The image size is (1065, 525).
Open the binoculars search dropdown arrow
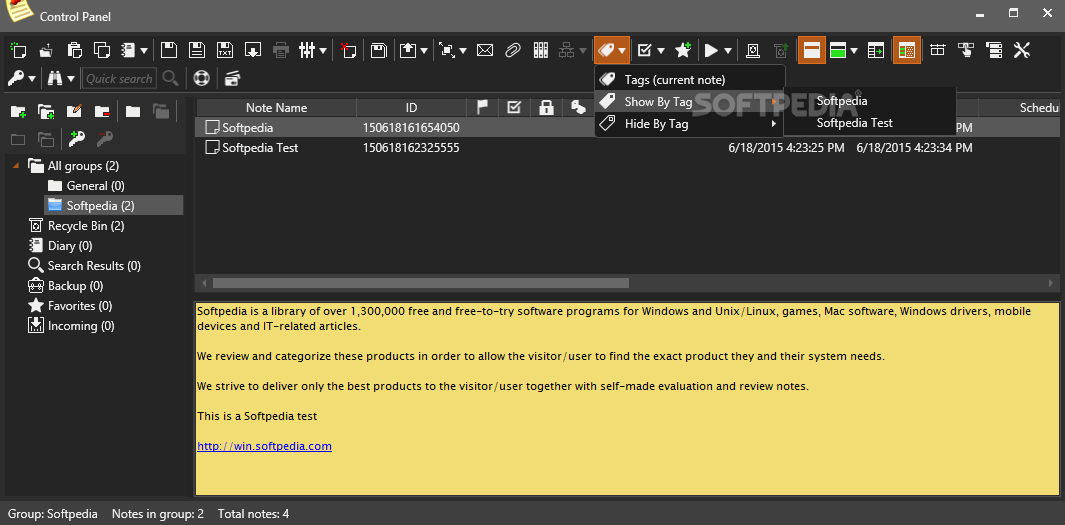[71, 79]
